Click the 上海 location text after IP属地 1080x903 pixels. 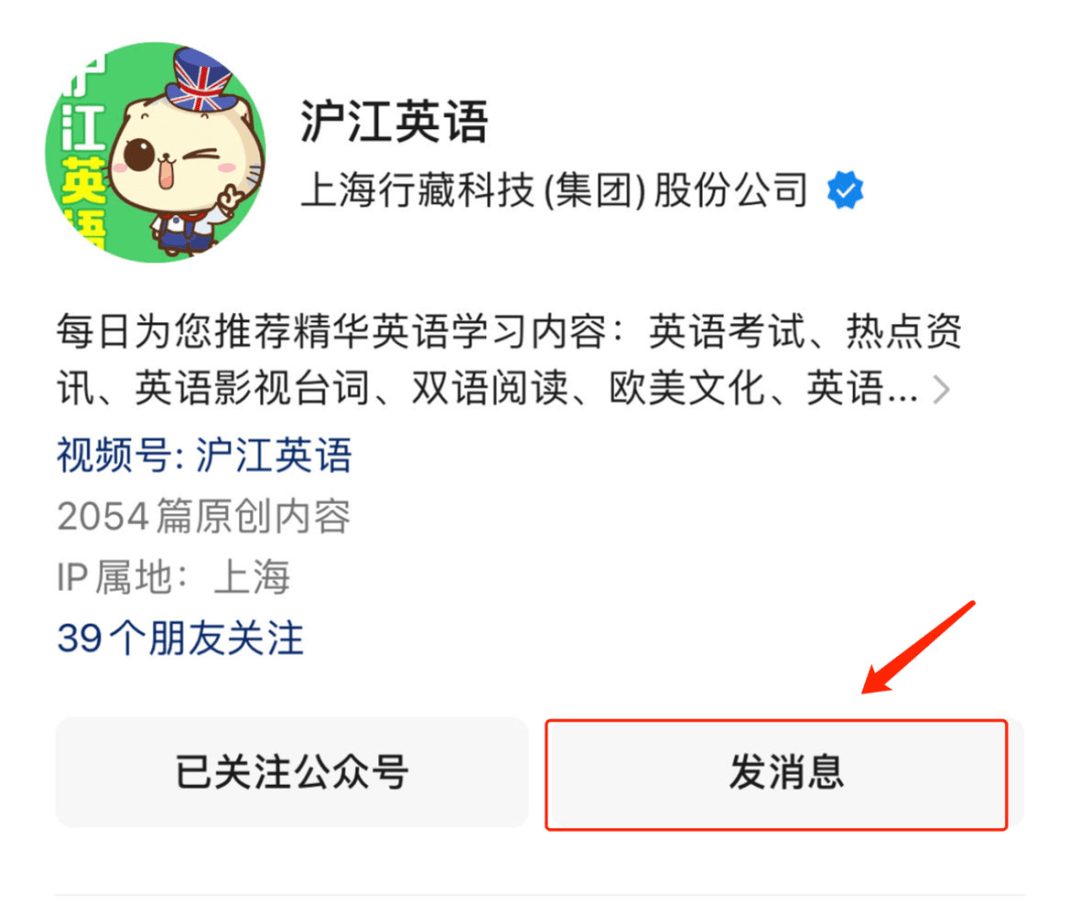[x=251, y=577]
